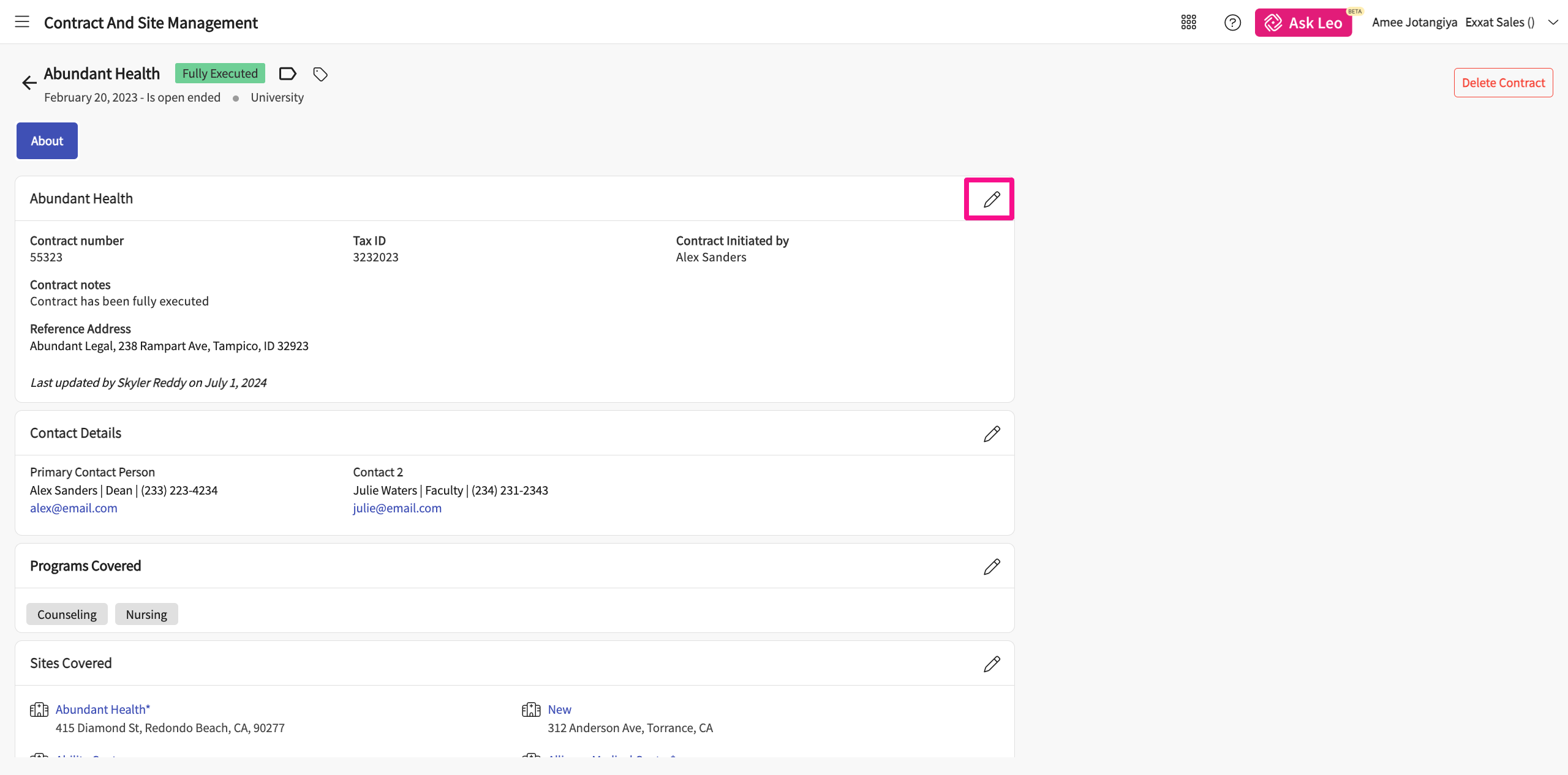Screen dimensions: 1568x775
Task: Click Delete Contract button
Action: coord(1503,83)
